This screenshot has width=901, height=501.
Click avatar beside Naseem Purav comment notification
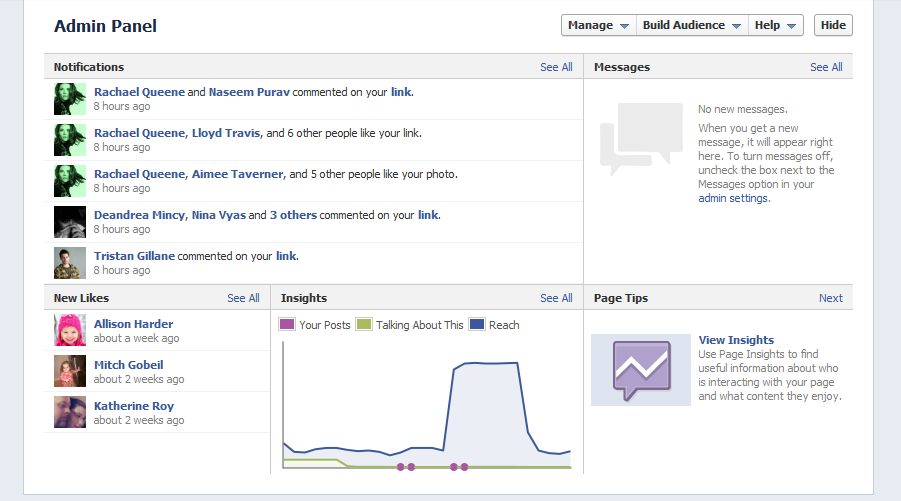(70, 99)
